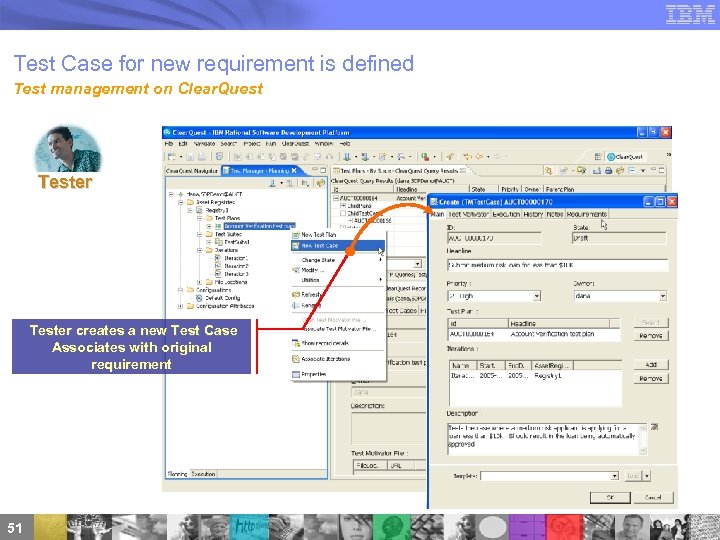Click the Associate Iterations menu icon

296,359
